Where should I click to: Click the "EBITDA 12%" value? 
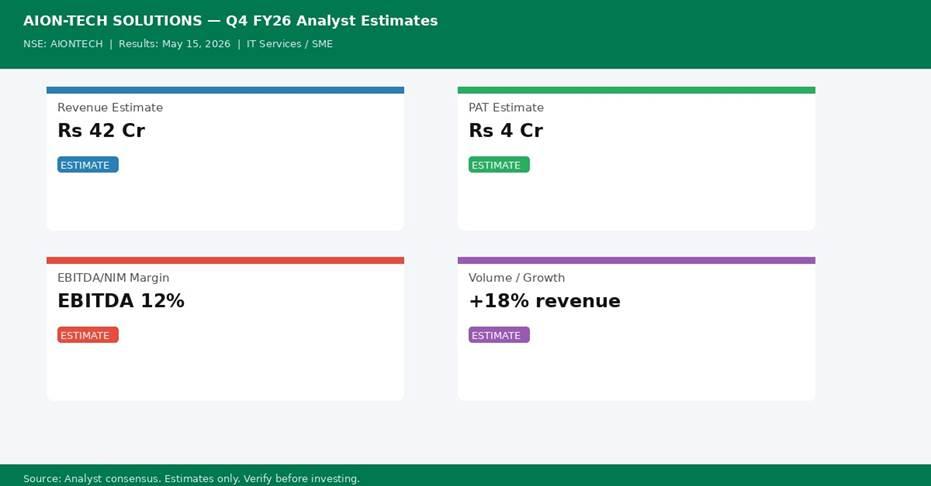pos(121,301)
